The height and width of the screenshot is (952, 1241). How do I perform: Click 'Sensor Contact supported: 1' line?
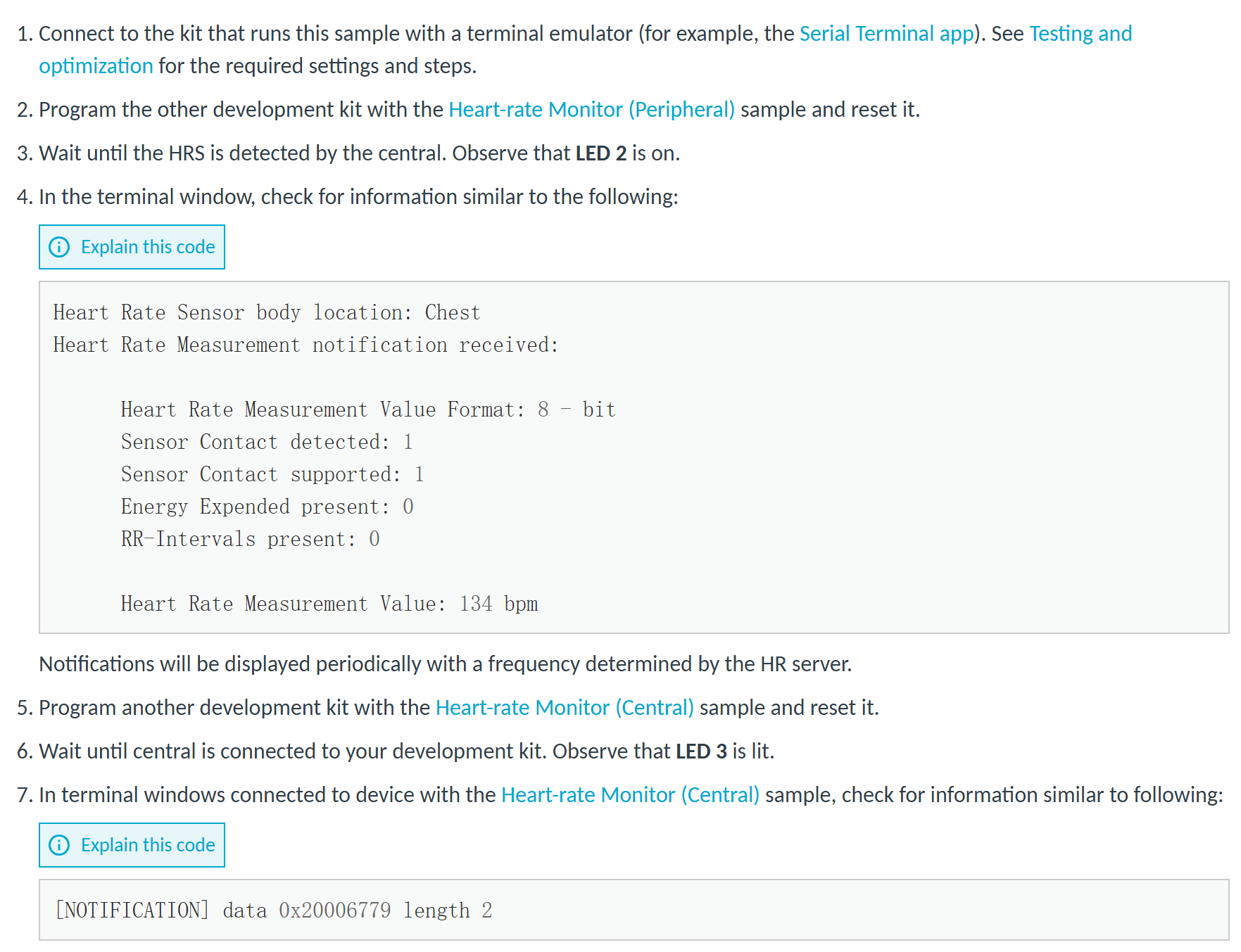[273, 474]
